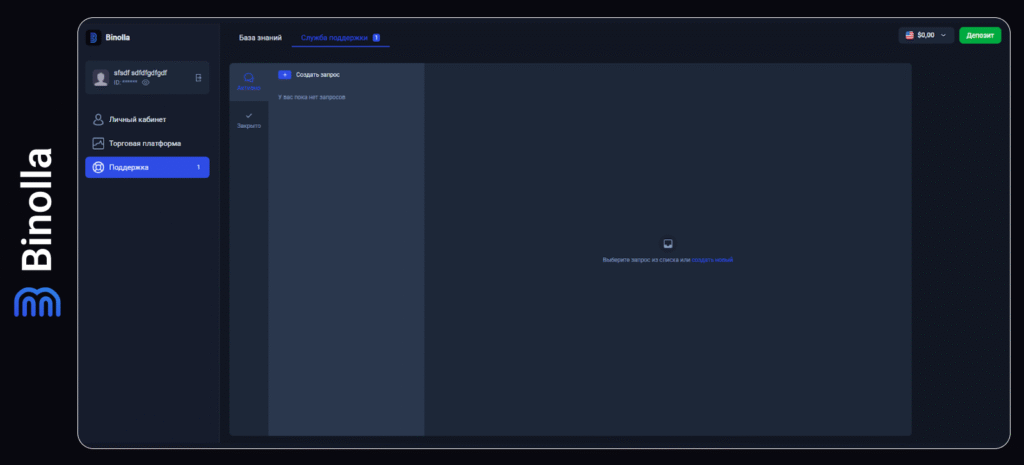Click the Binolla logo in the sidebar header
The image size is (1024, 465).
[94, 38]
